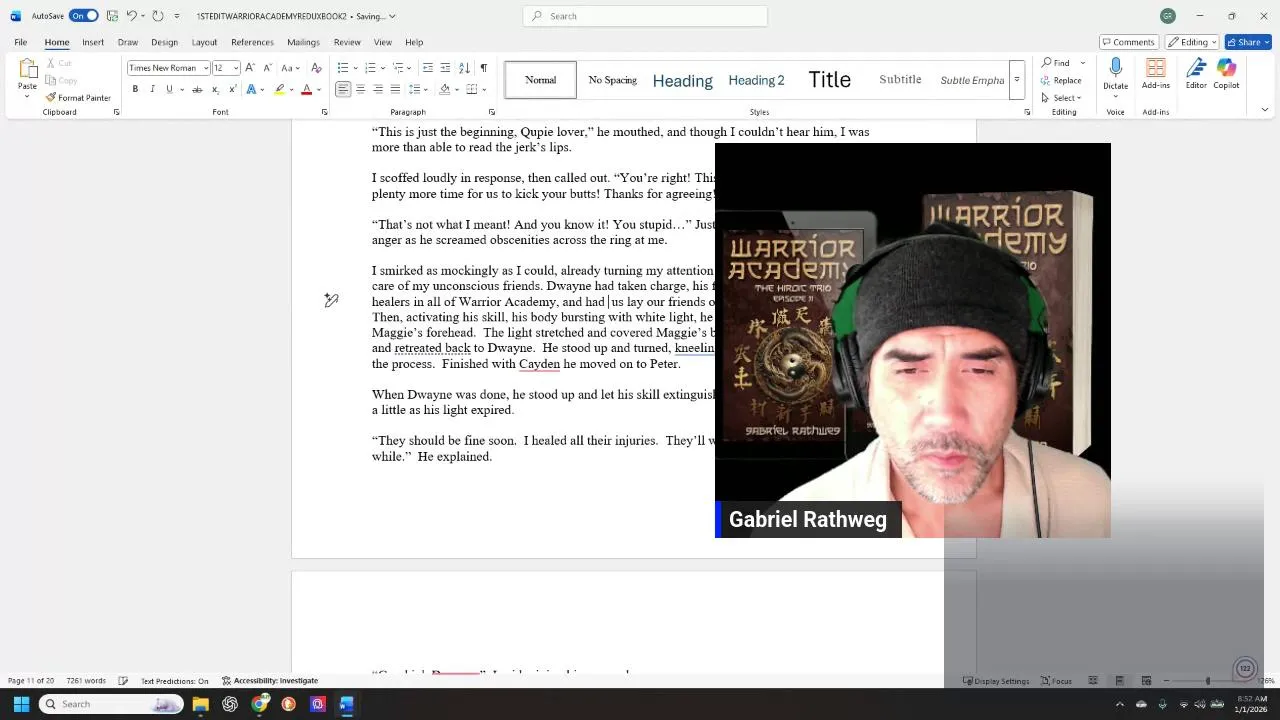Switch to Web Layout view
This screenshot has width=1280, height=720.
(1146, 681)
